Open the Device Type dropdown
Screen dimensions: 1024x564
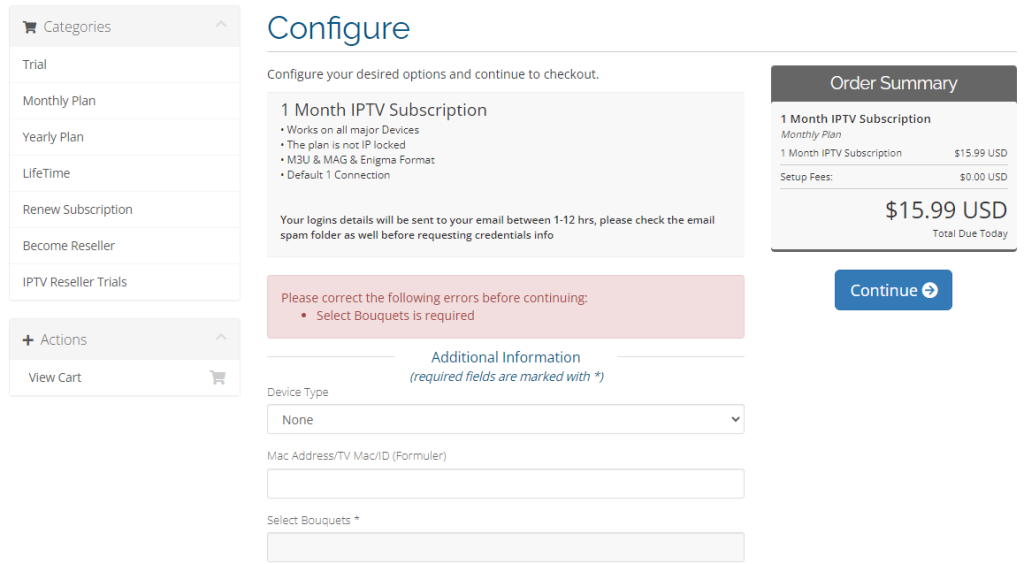(x=505, y=419)
